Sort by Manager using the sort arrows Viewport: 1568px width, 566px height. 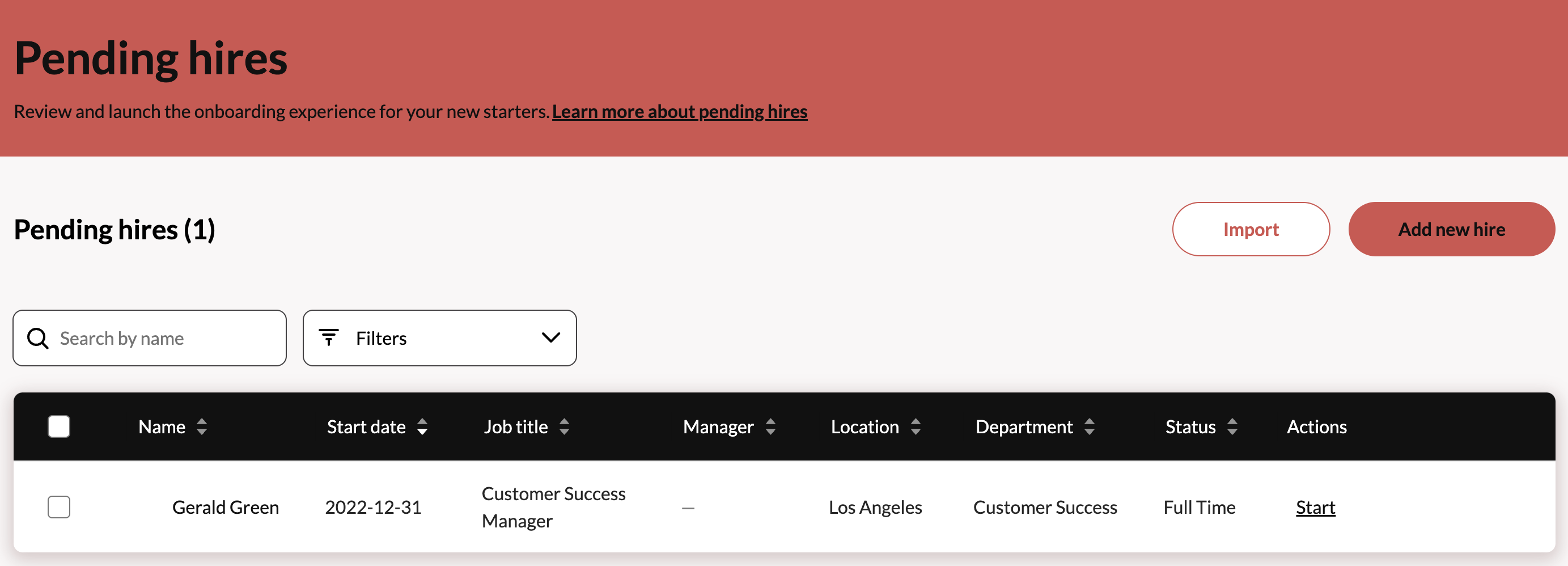[x=770, y=427]
